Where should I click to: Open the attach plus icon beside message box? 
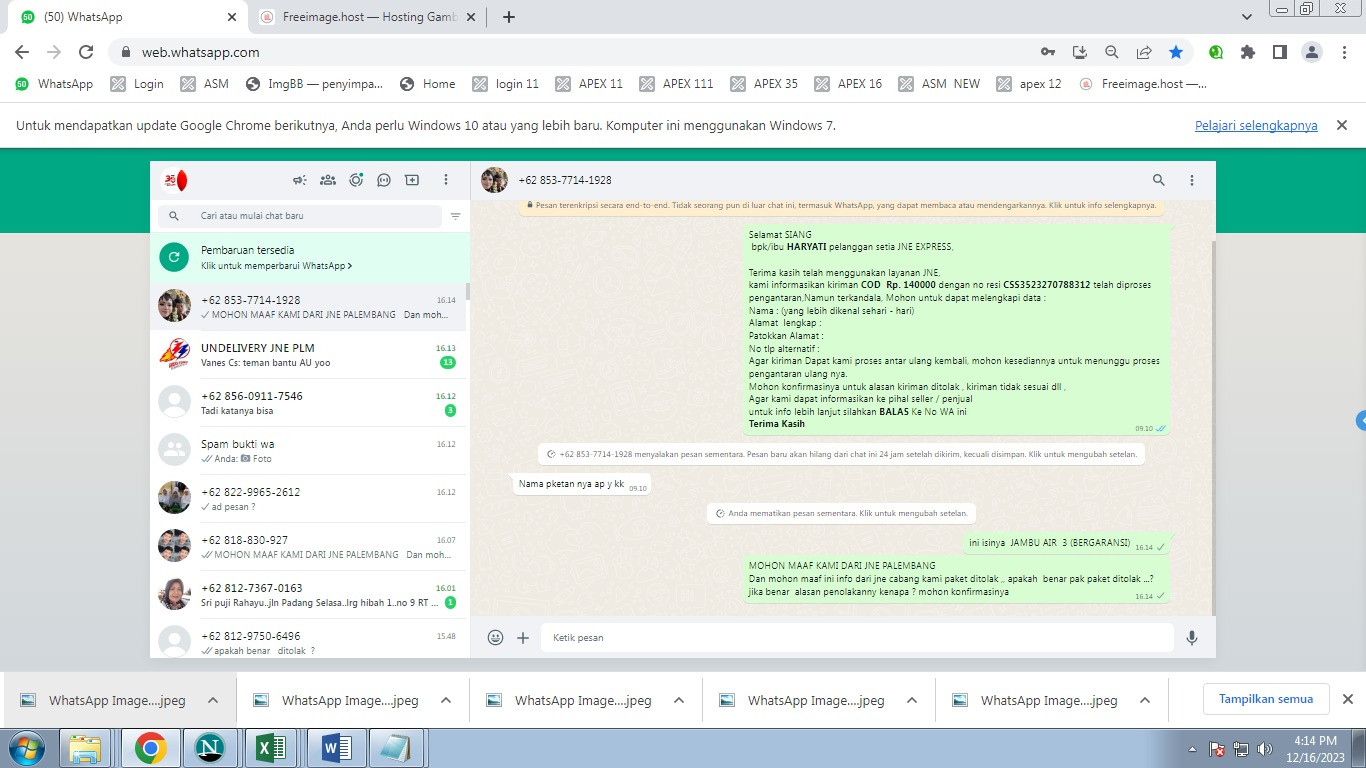click(523, 637)
